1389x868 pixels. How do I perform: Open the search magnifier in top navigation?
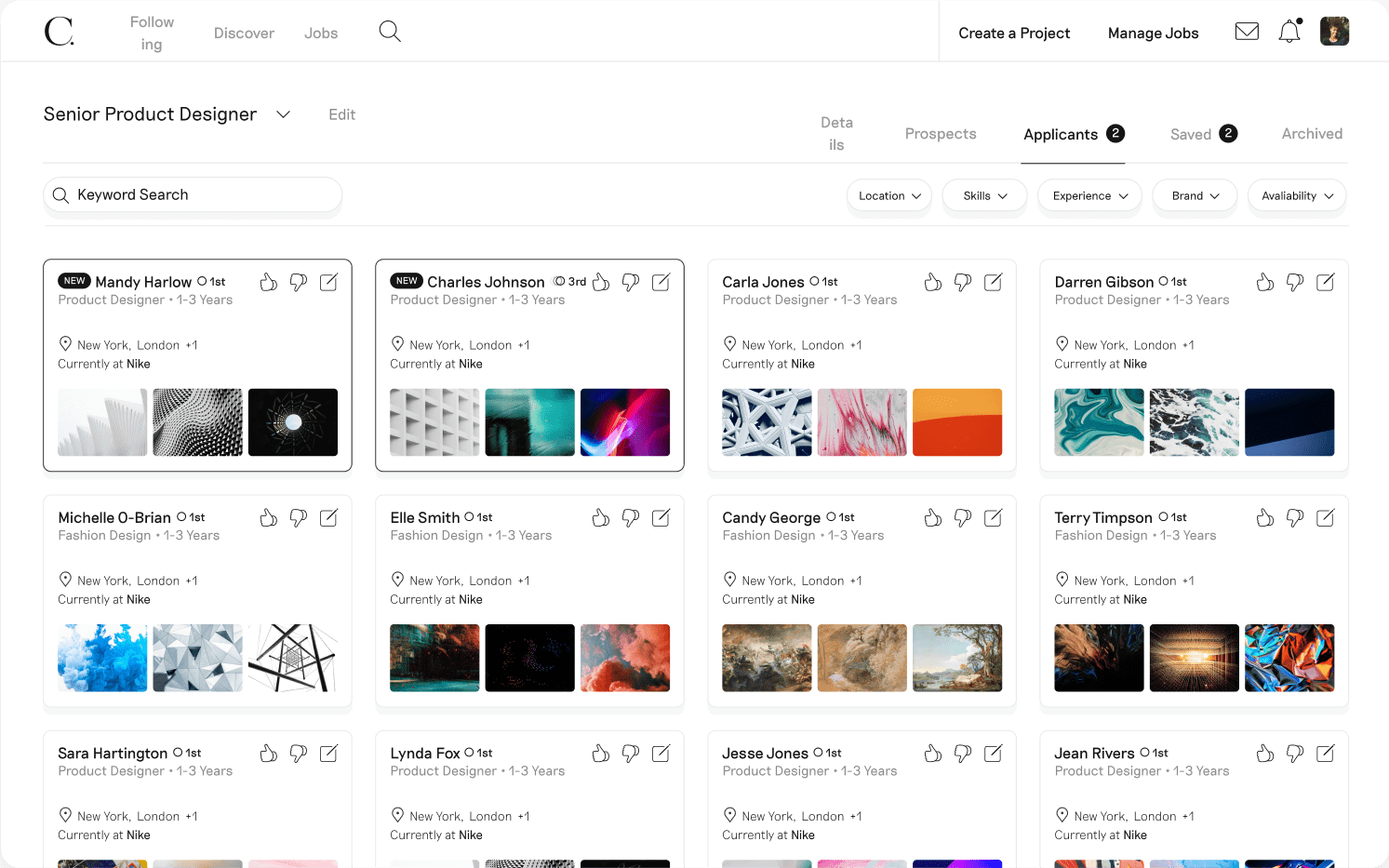click(x=390, y=32)
